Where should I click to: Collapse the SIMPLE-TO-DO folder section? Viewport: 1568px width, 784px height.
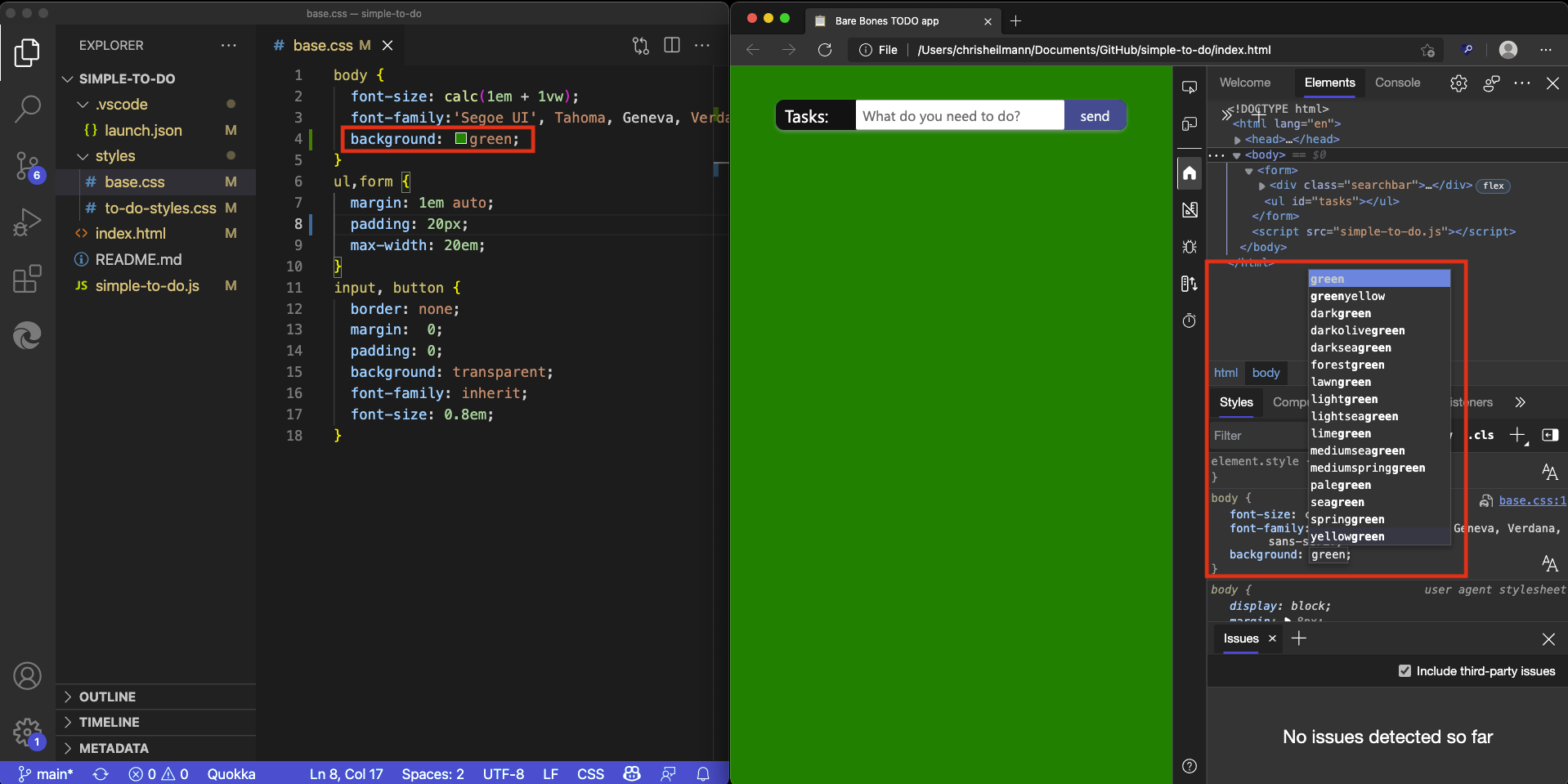pyautogui.click(x=68, y=78)
